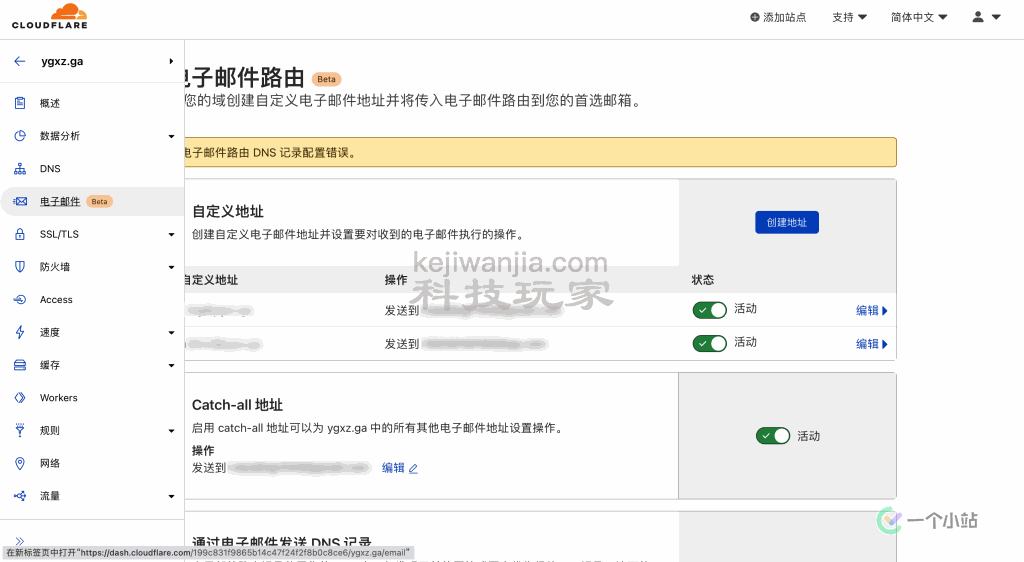Toggle second custom address 活动 switch
The width and height of the screenshot is (1024, 562).
[x=709, y=343]
